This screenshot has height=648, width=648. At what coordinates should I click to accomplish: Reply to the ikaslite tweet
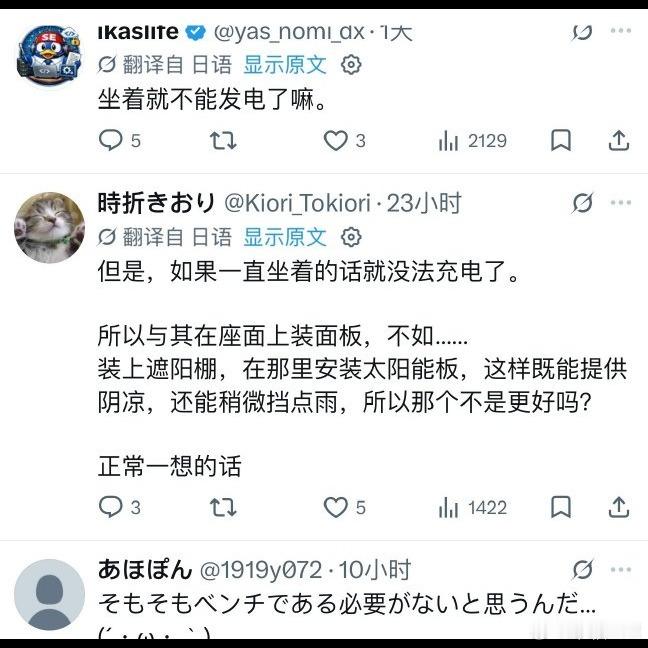point(111,141)
